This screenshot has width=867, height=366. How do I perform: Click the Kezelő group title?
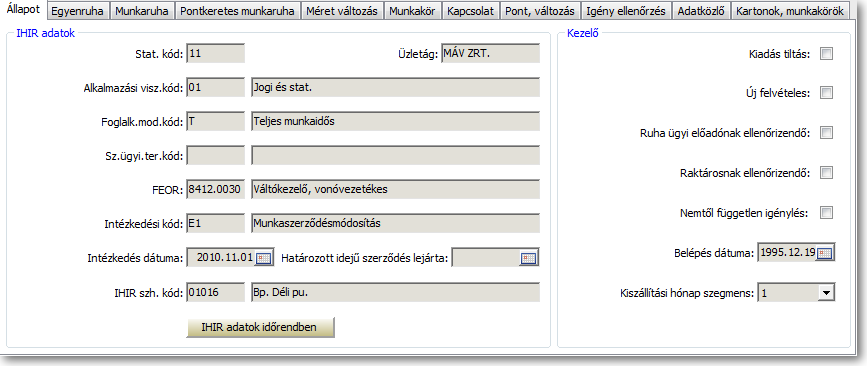click(583, 33)
